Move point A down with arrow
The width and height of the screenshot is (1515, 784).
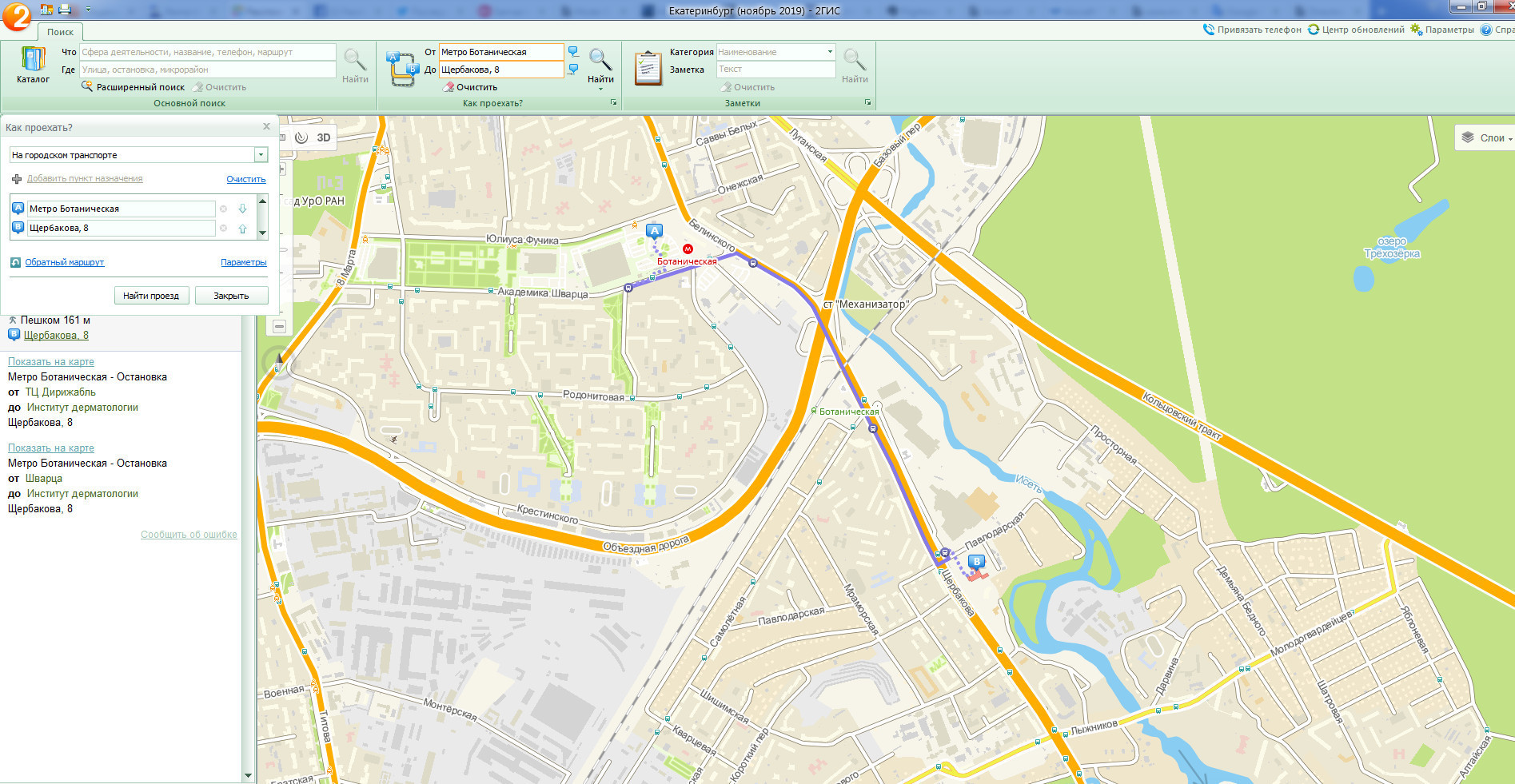pyautogui.click(x=242, y=209)
